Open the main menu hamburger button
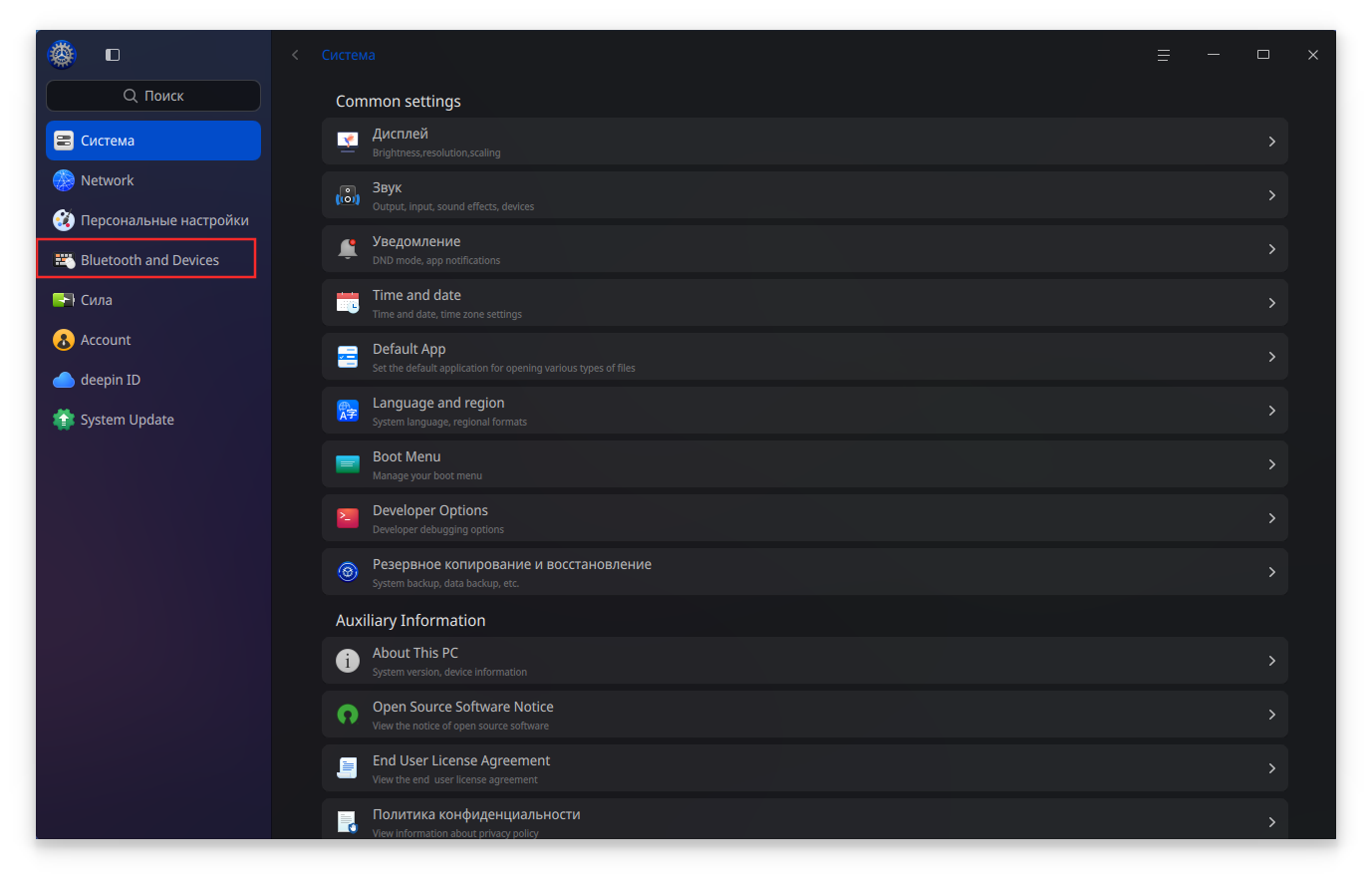The height and width of the screenshot is (881, 1372). pos(1163,55)
